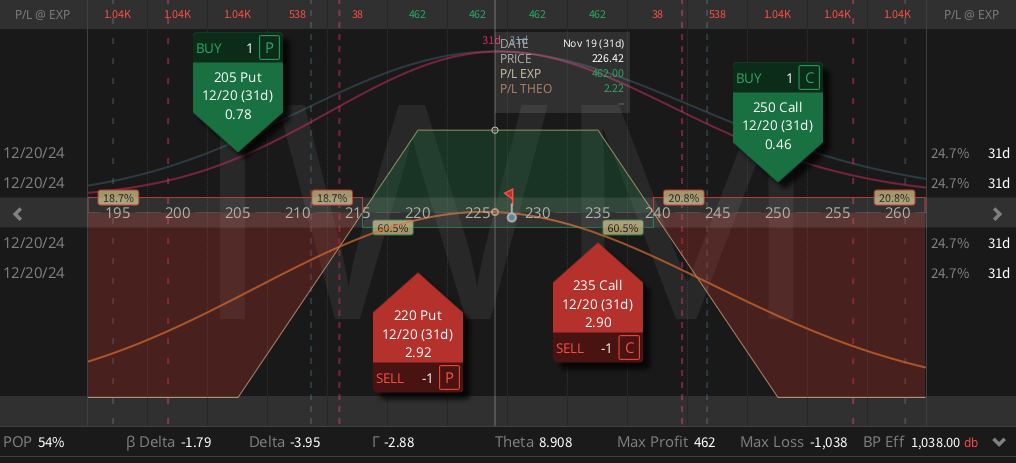Click the blue current price handle
The height and width of the screenshot is (463, 1016).
click(512, 218)
